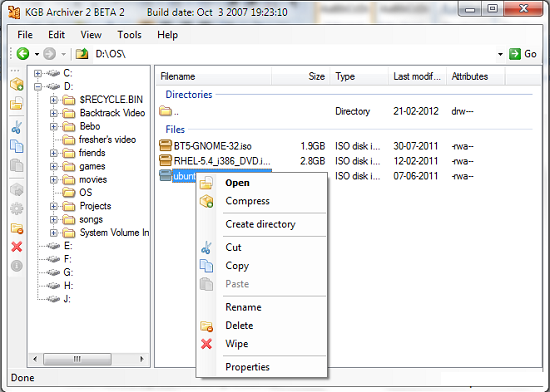
Task: Click the Size column header
Action: (x=300, y=76)
